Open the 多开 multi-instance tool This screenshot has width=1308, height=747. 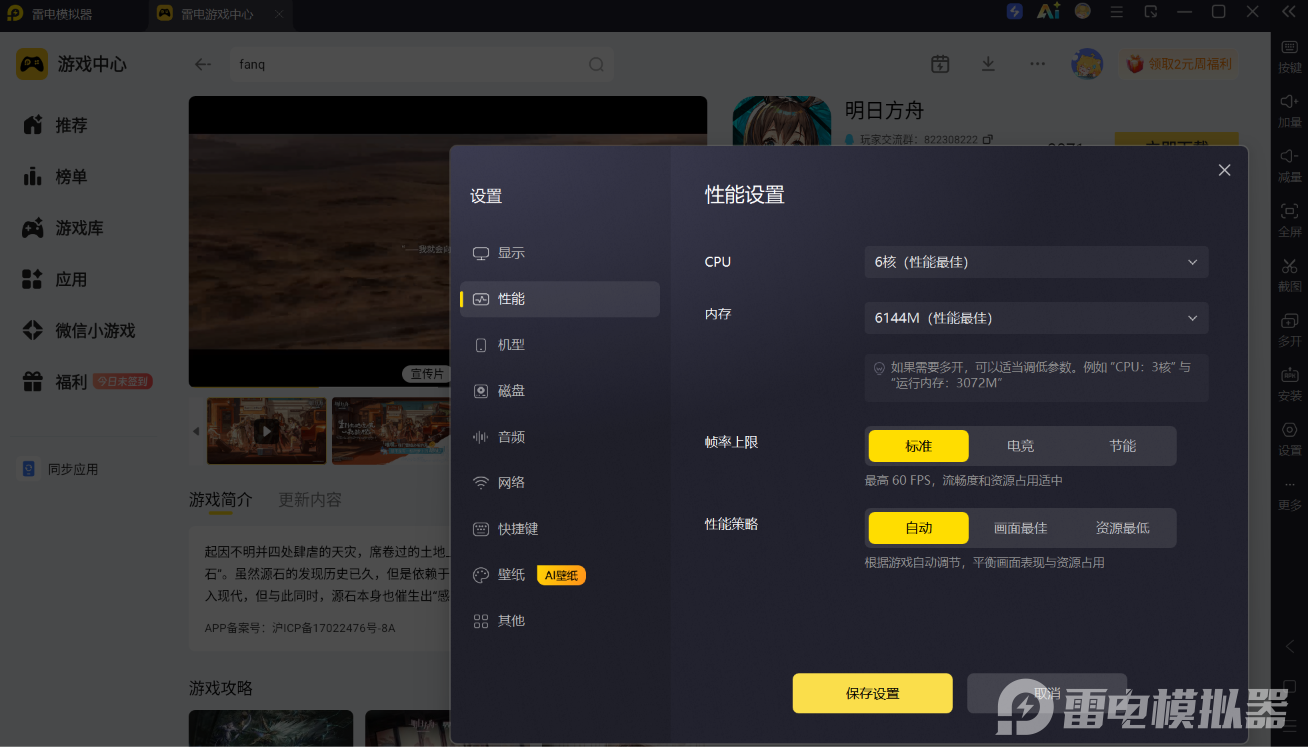pyautogui.click(x=1290, y=330)
